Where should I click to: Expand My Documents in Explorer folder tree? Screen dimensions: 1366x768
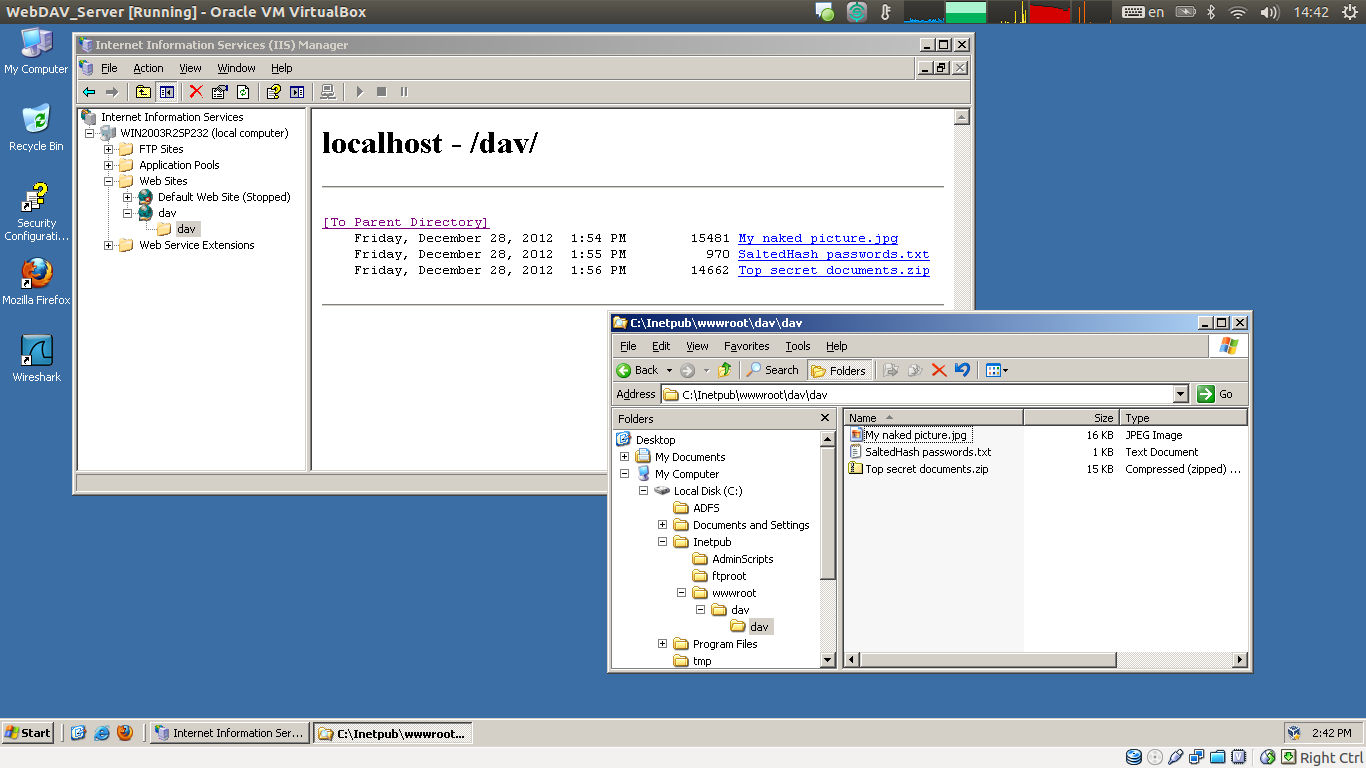click(624, 457)
